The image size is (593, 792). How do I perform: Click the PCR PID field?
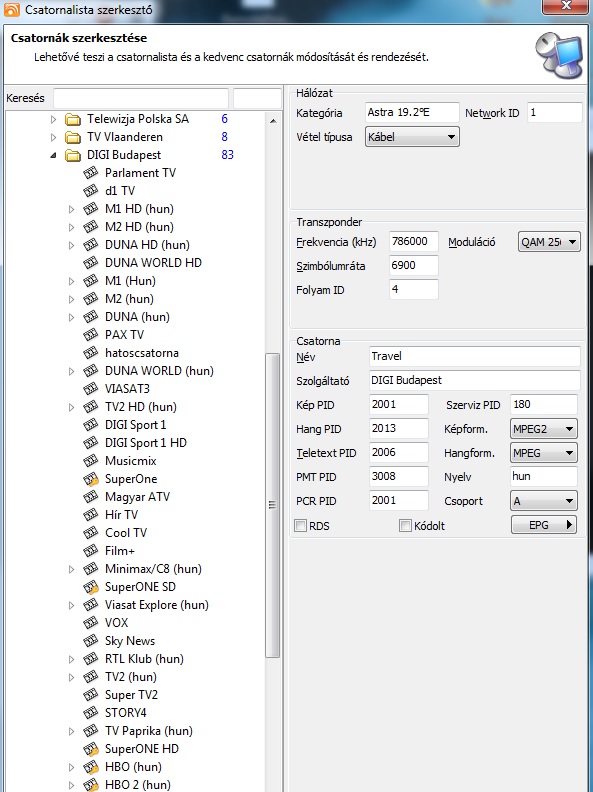(399, 501)
